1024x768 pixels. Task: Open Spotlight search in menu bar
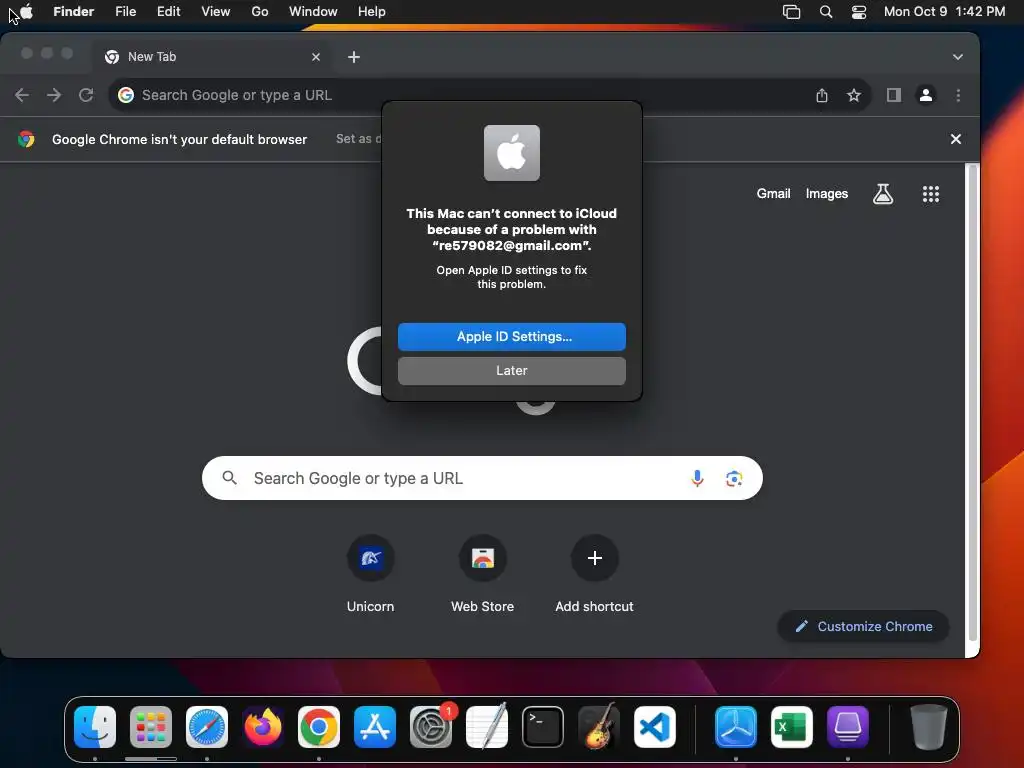point(825,11)
